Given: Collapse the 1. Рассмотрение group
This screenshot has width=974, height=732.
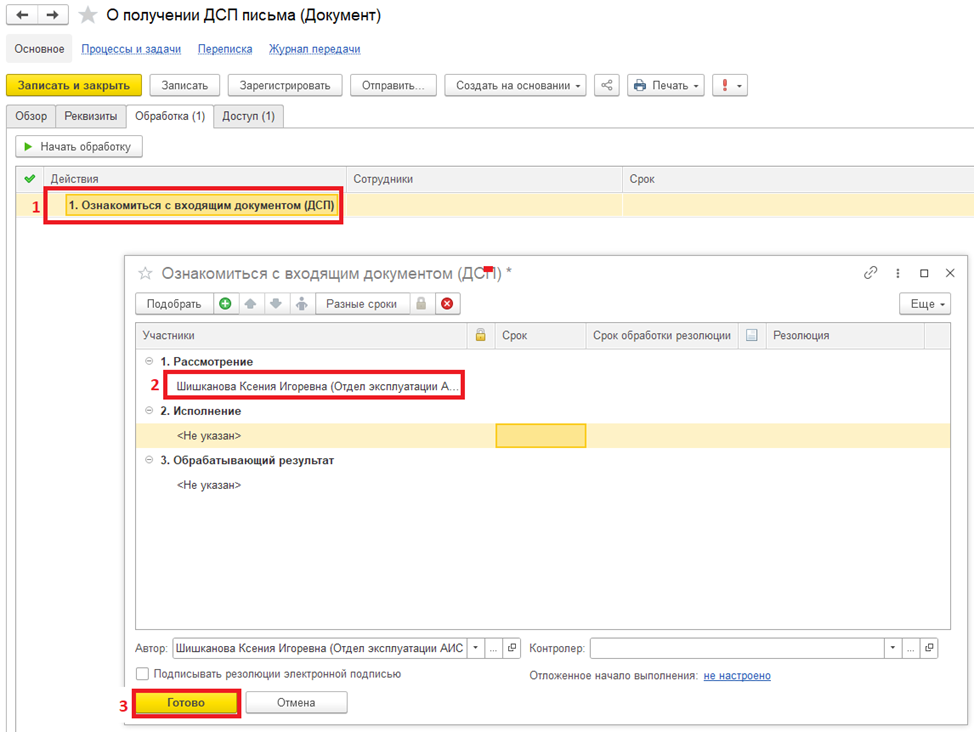Looking at the screenshot, I should (x=150, y=362).
